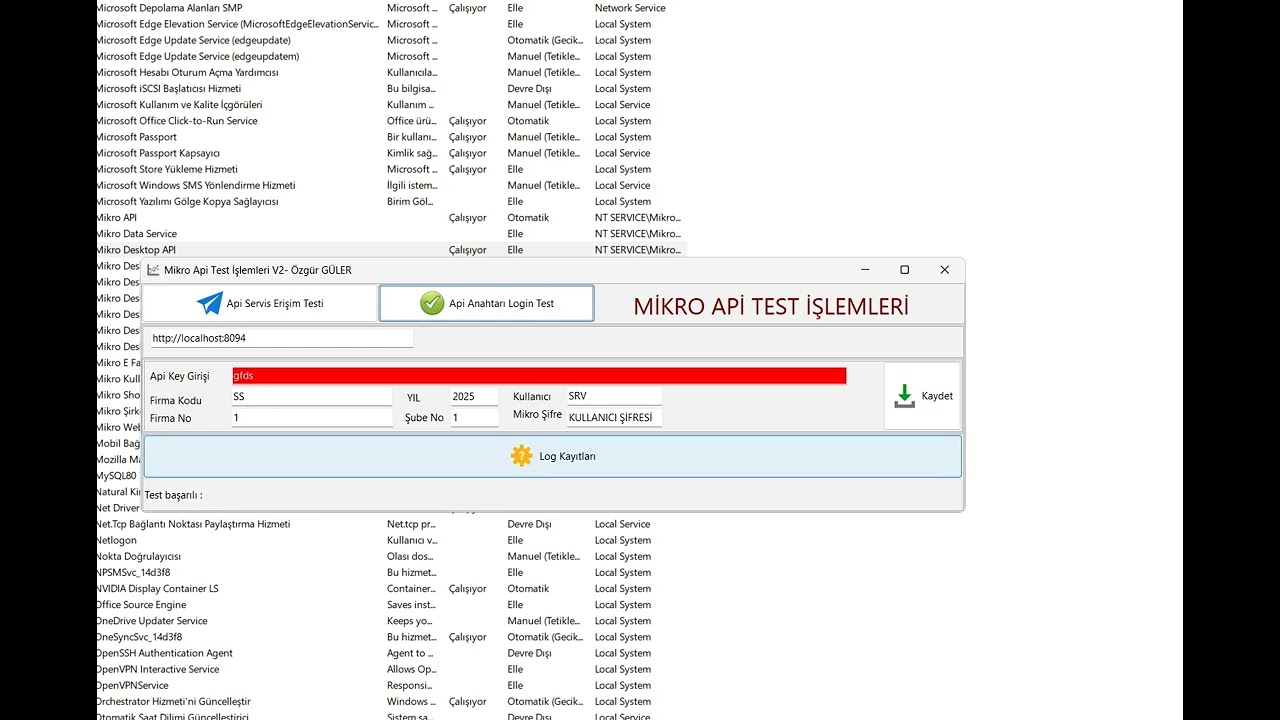
Task: Select the Nokta Doğrulayıcısı service row
Action: pos(391,556)
